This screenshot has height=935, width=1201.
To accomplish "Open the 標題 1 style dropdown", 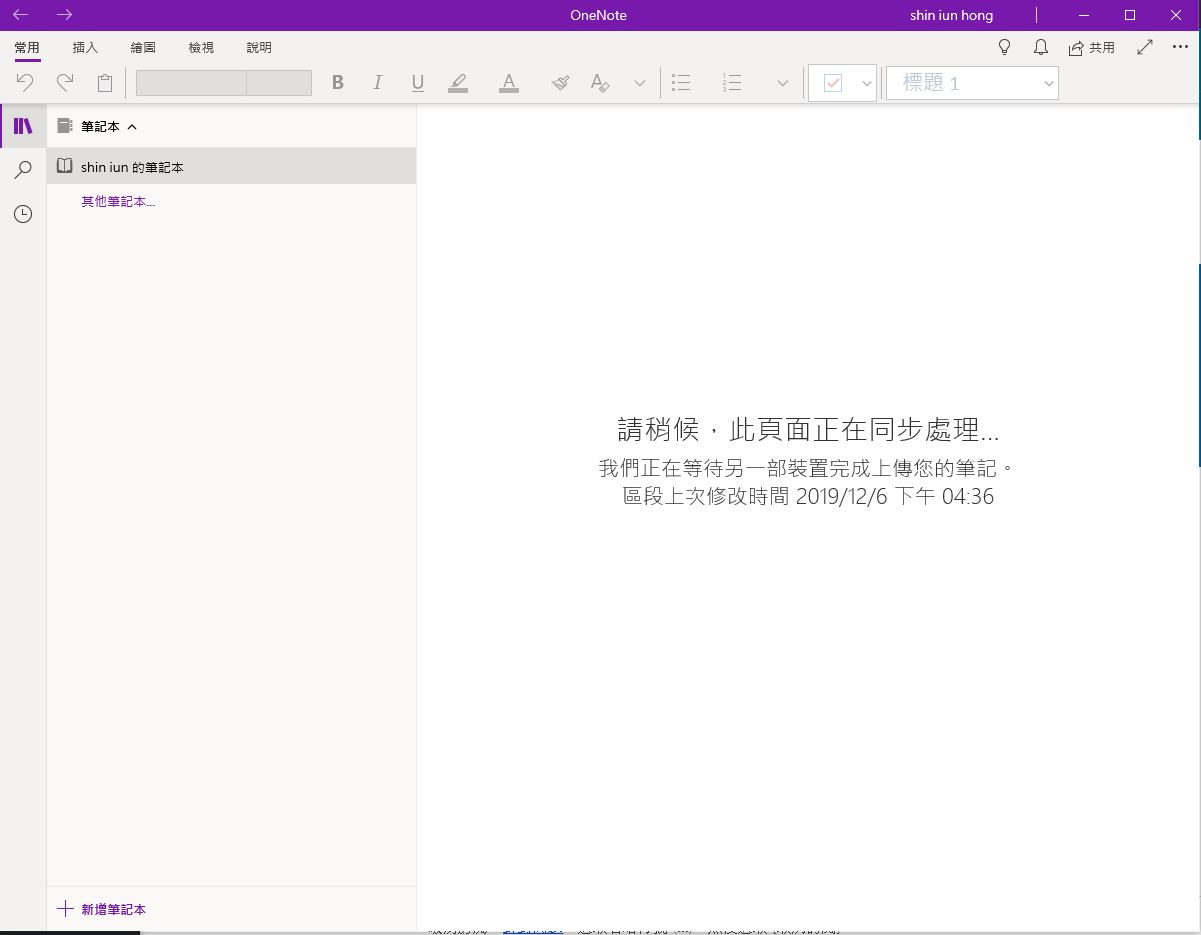I will coord(972,84).
